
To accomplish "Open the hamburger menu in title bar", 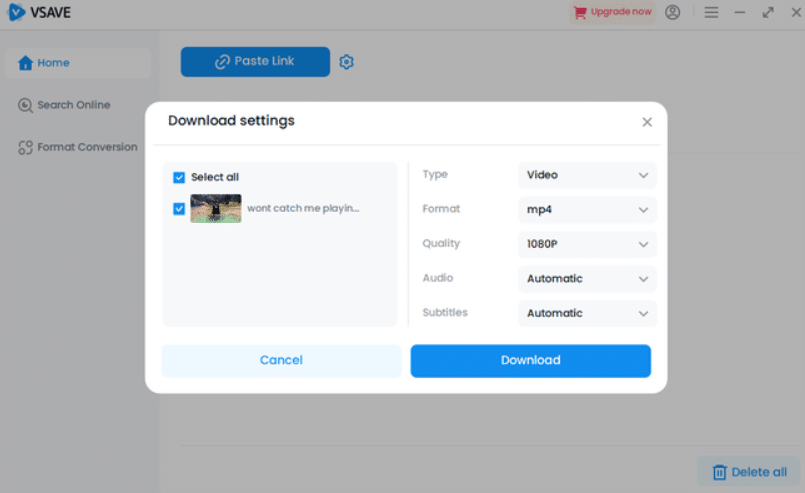I will tap(711, 12).
